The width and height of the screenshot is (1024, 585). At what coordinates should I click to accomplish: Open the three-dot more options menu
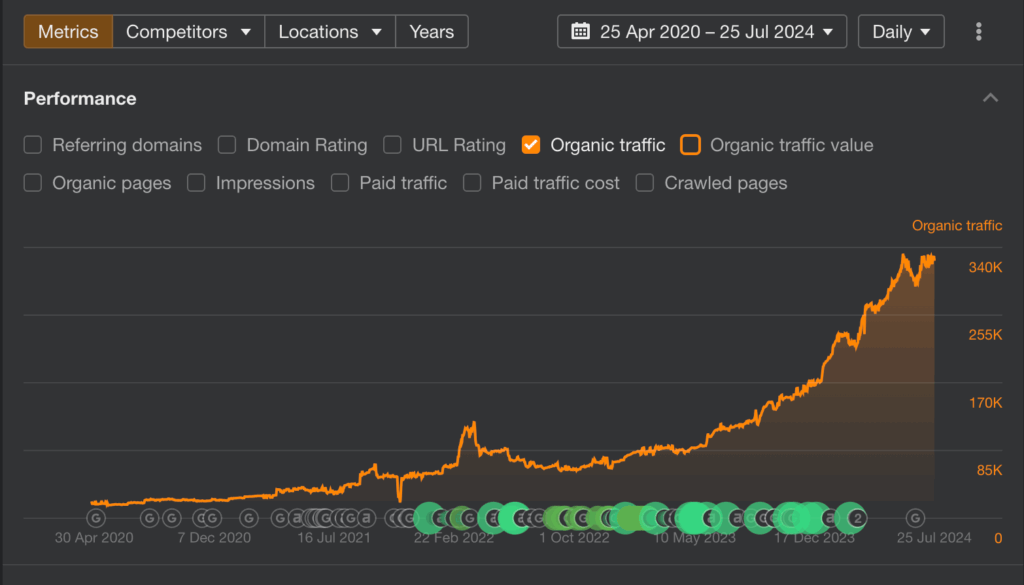tap(978, 32)
